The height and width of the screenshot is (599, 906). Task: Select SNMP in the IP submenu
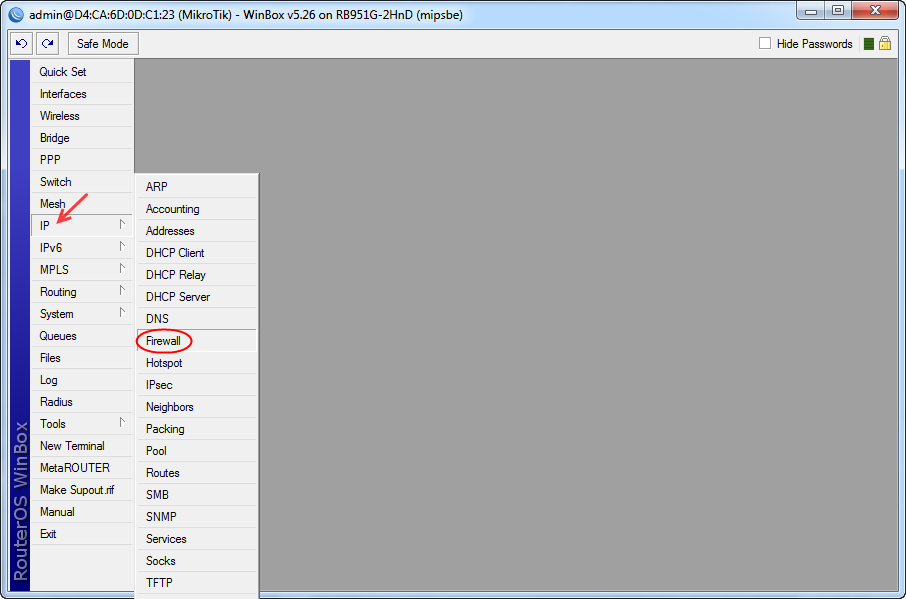click(196, 516)
